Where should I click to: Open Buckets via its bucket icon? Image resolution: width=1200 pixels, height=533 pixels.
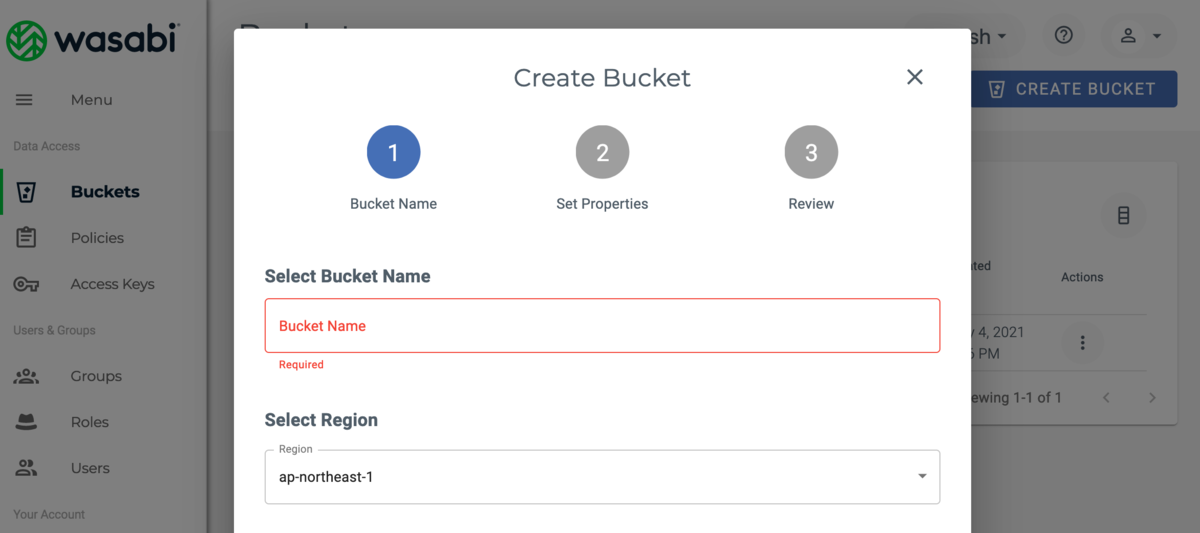pyautogui.click(x=26, y=192)
